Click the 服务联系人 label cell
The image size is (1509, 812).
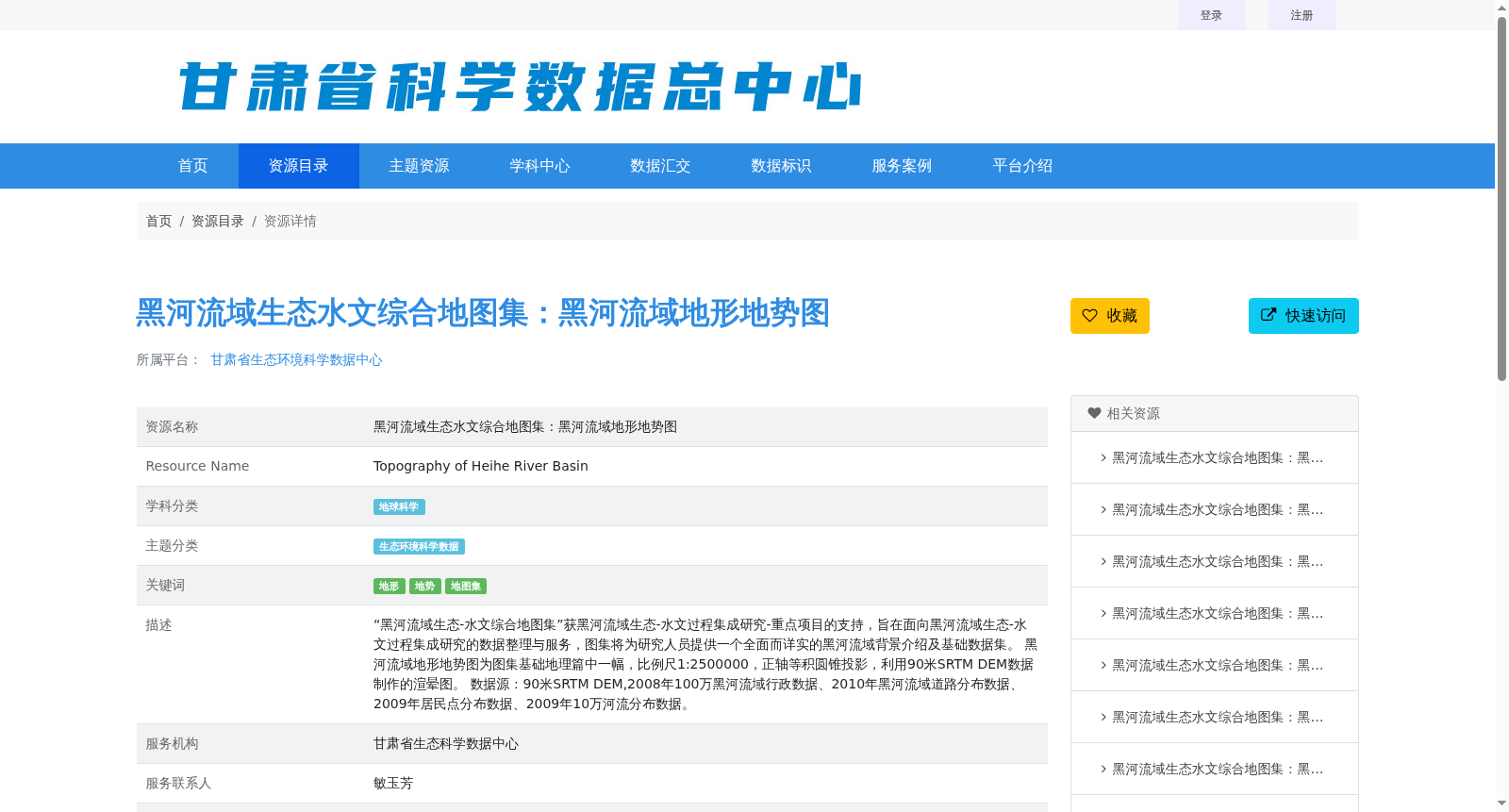tap(251, 784)
